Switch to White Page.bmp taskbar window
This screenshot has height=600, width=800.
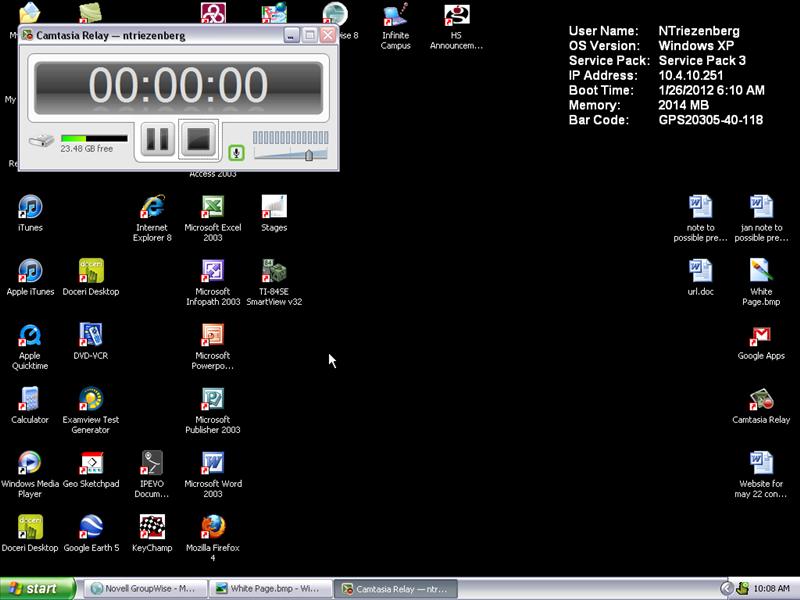tap(270, 589)
